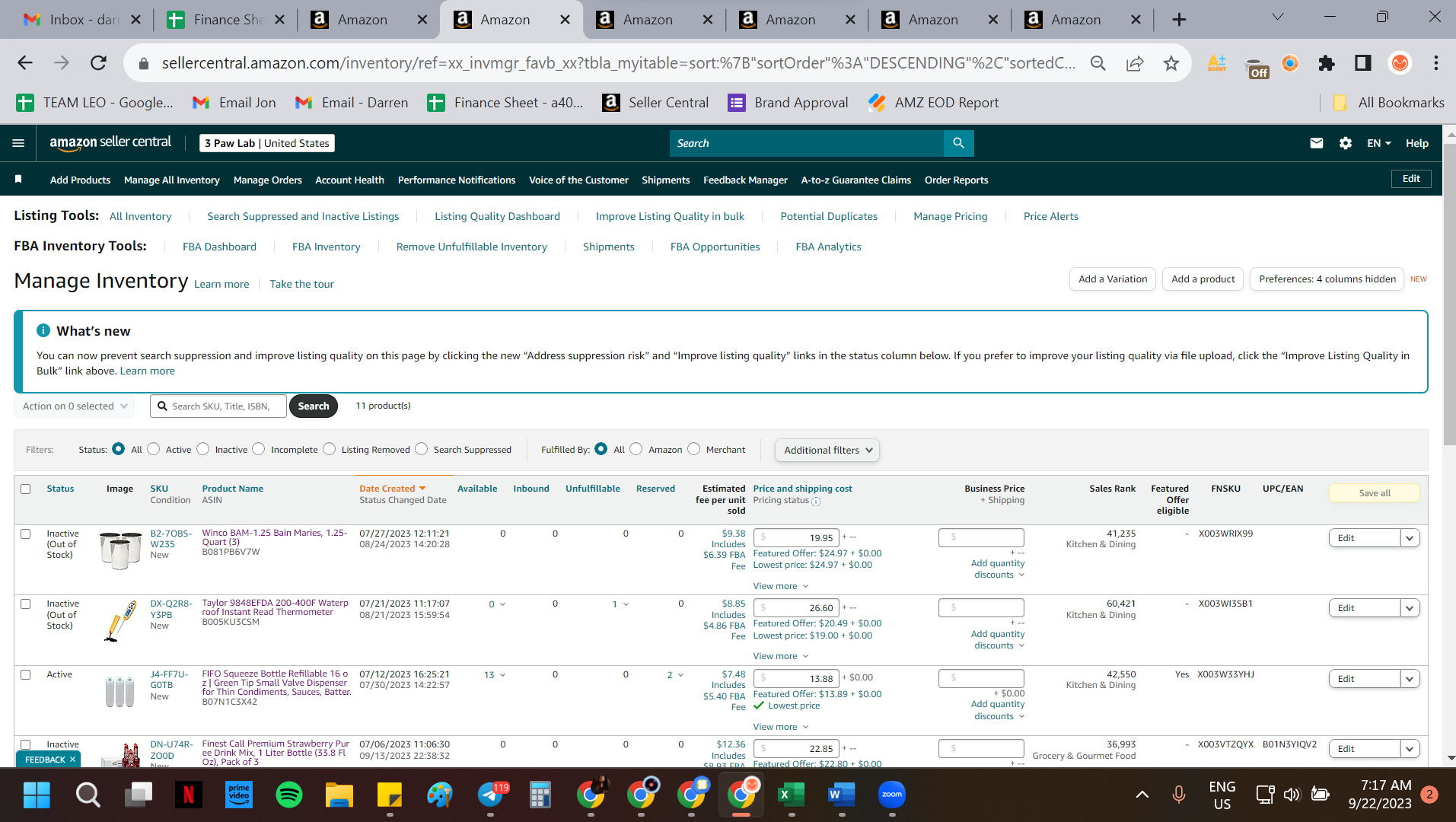Check the select-all checkbox in the table header
The image size is (1456, 822).
(26, 489)
